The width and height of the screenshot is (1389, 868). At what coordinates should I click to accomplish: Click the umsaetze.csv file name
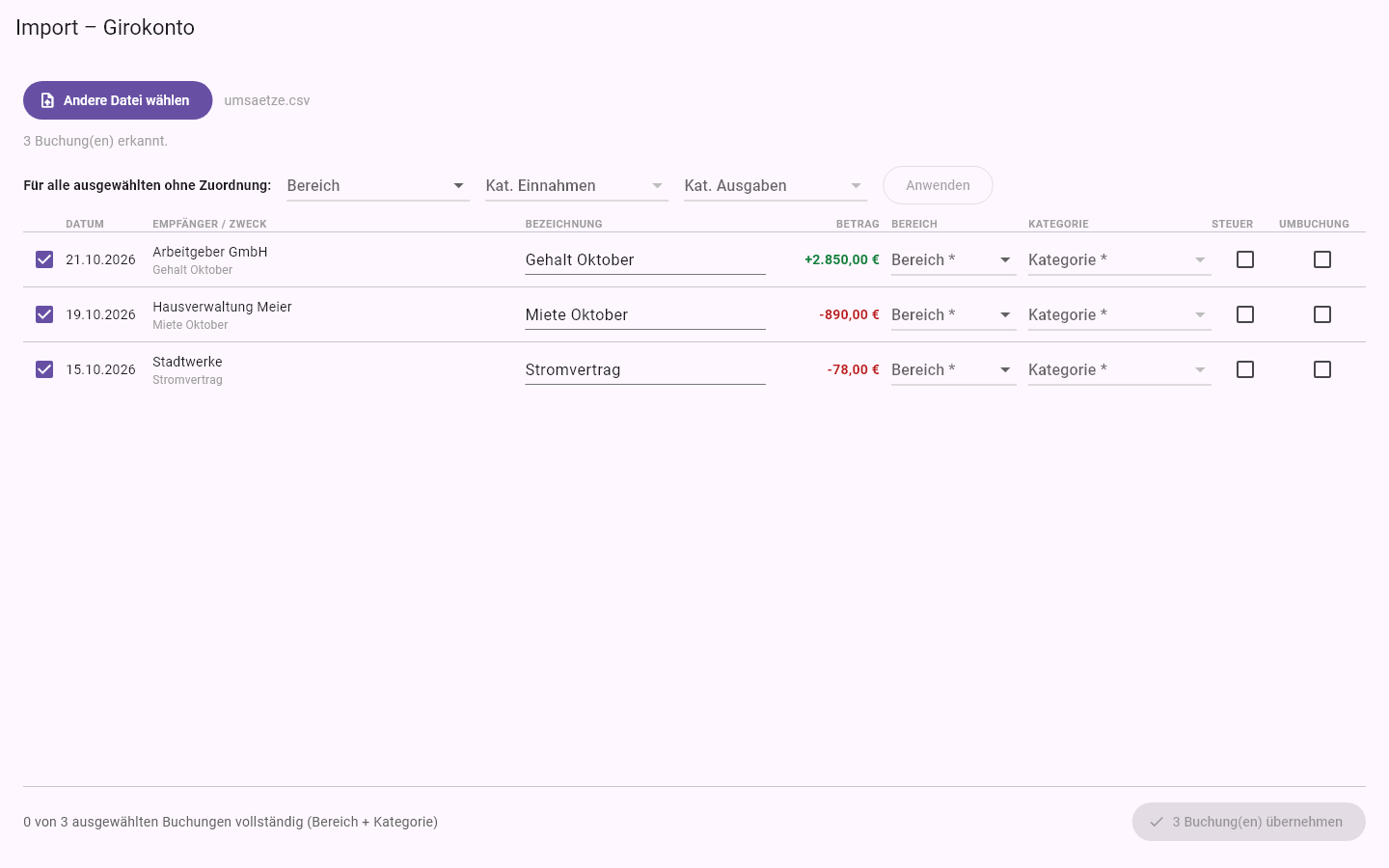(267, 100)
